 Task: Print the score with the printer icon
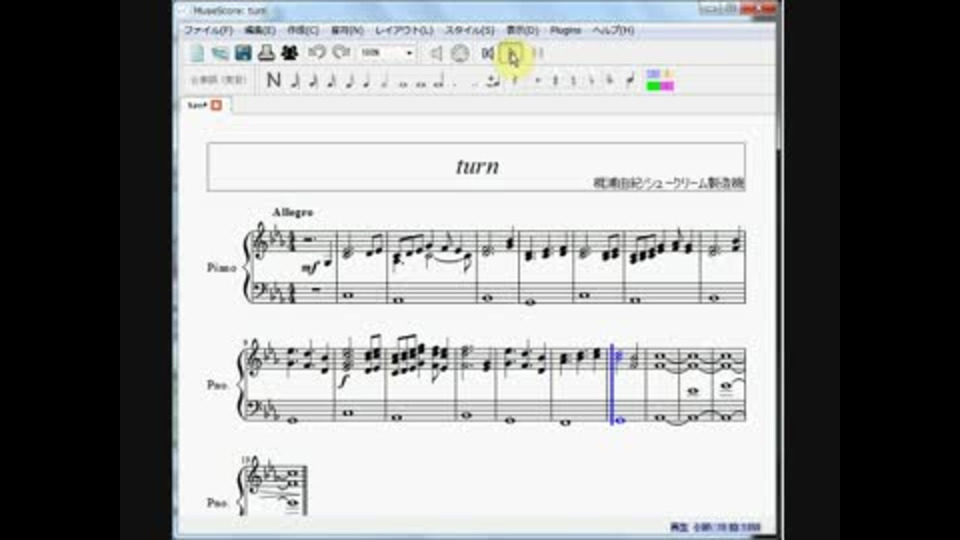pyautogui.click(x=266, y=53)
